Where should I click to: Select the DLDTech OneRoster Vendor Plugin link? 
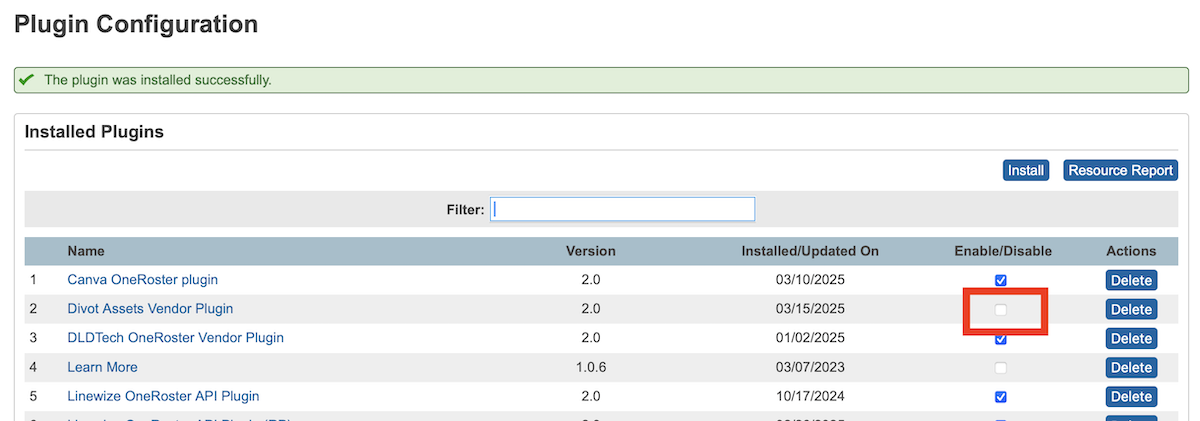tap(175, 338)
